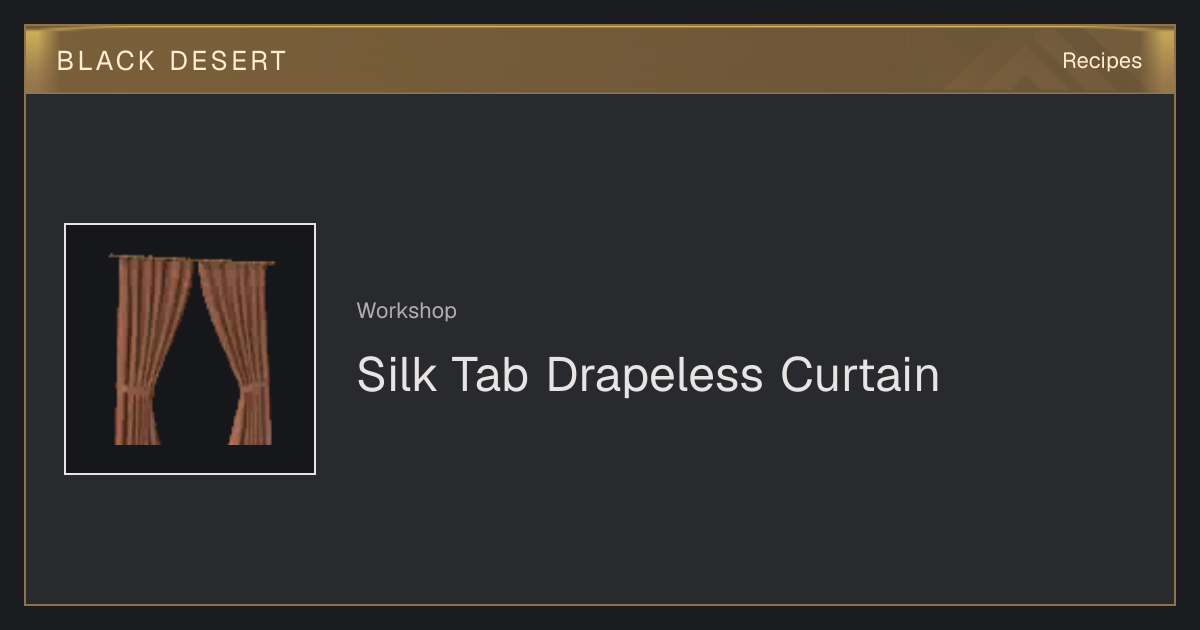
Task: Click the left curtain panel in the icon
Action: point(150,350)
